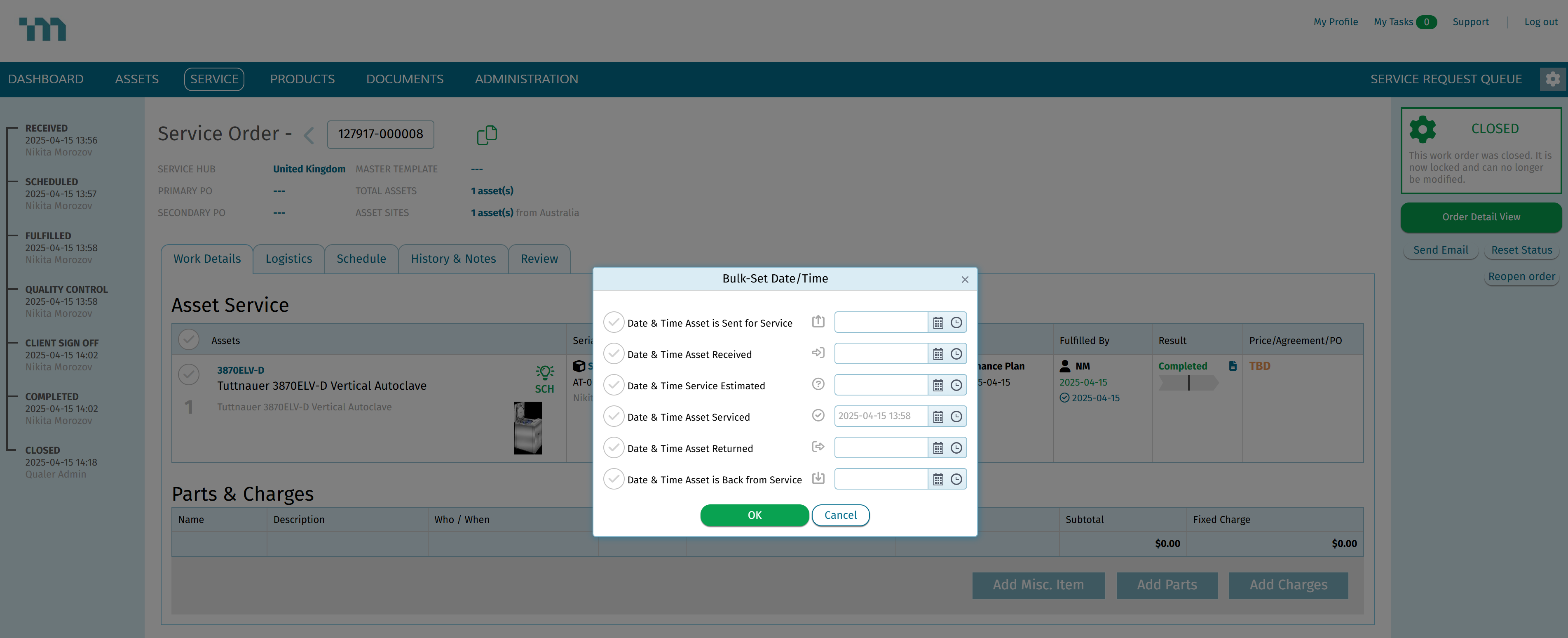Open calendar picker for Back from Service
1568x638 pixels.
pyautogui.click(x=938, y=480)
